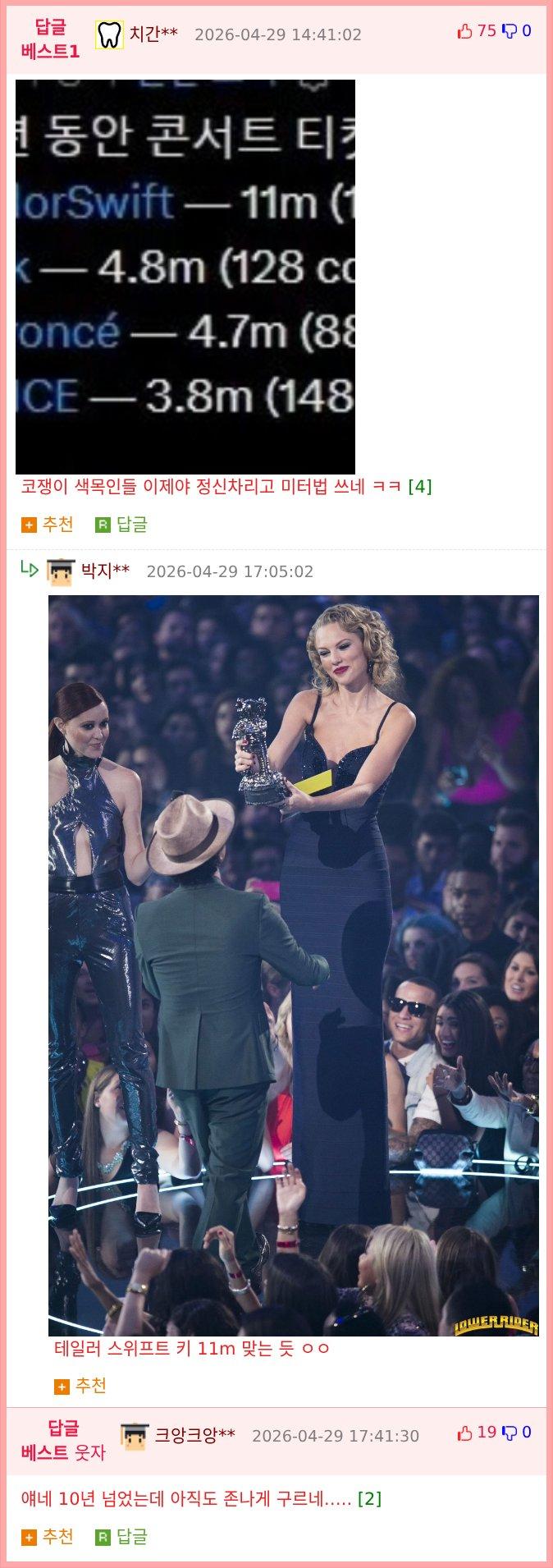553x1568 pixels.
Task: Recommend 박지** reply via 추천
Action: point(80,1385)
